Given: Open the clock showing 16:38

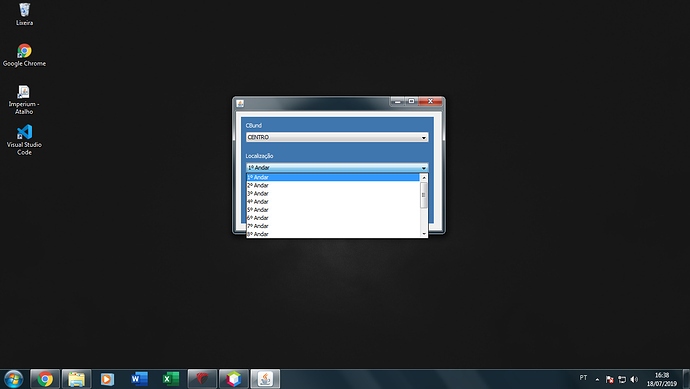Looking at the screenshot, I should (x=661, y=379).
